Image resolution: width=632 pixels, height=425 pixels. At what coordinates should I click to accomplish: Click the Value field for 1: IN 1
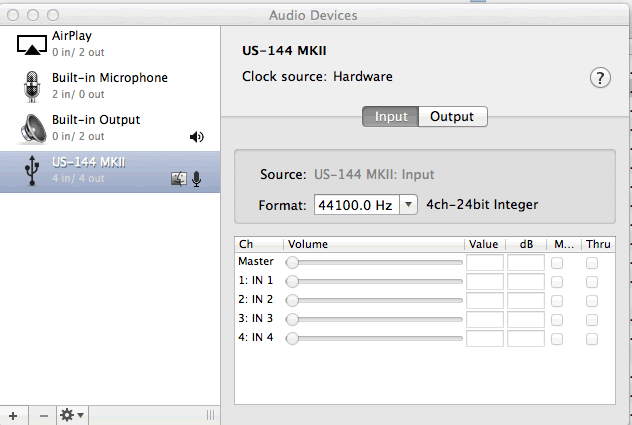(485, 282)
